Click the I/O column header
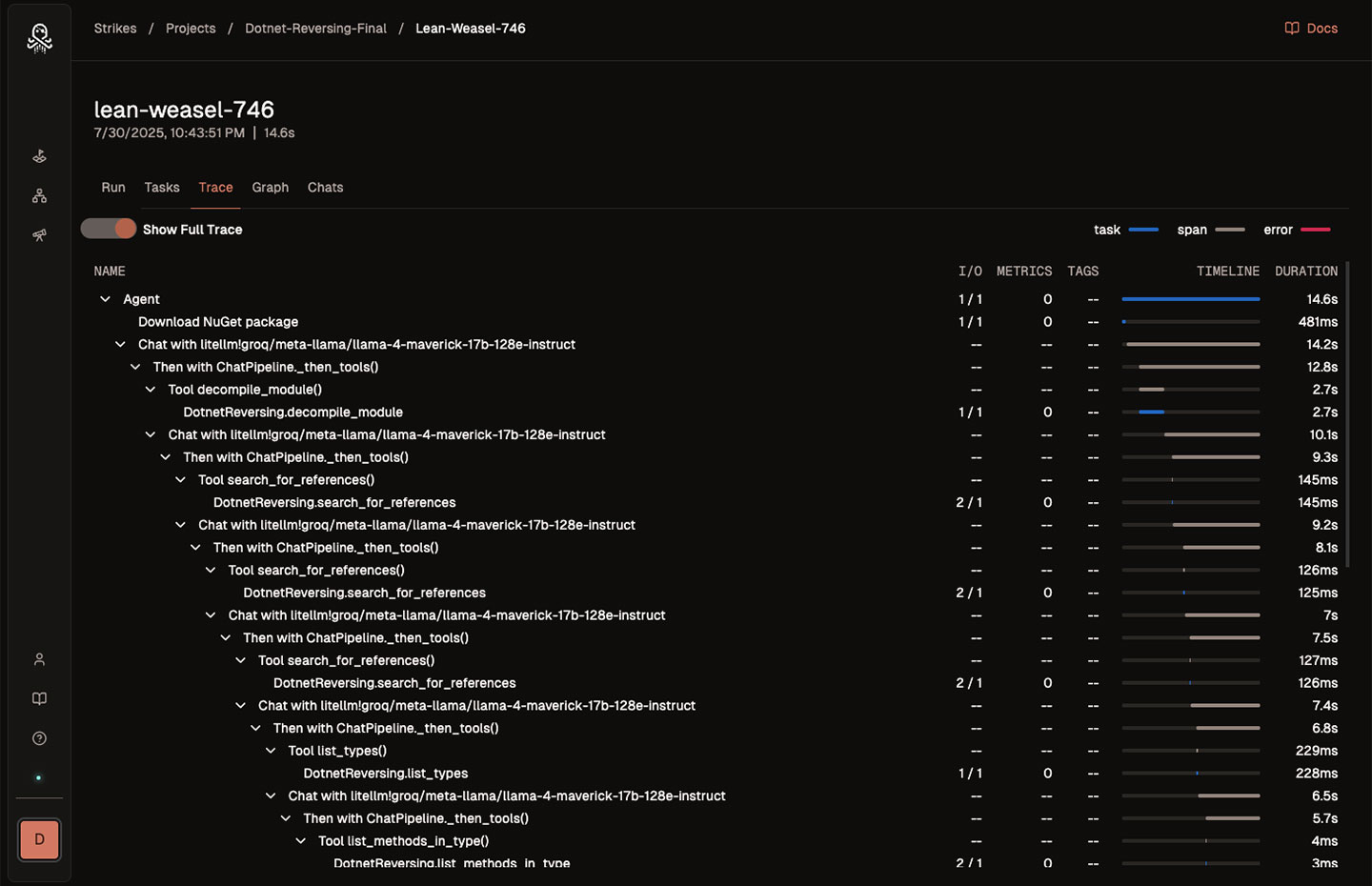 click(970, 272)
